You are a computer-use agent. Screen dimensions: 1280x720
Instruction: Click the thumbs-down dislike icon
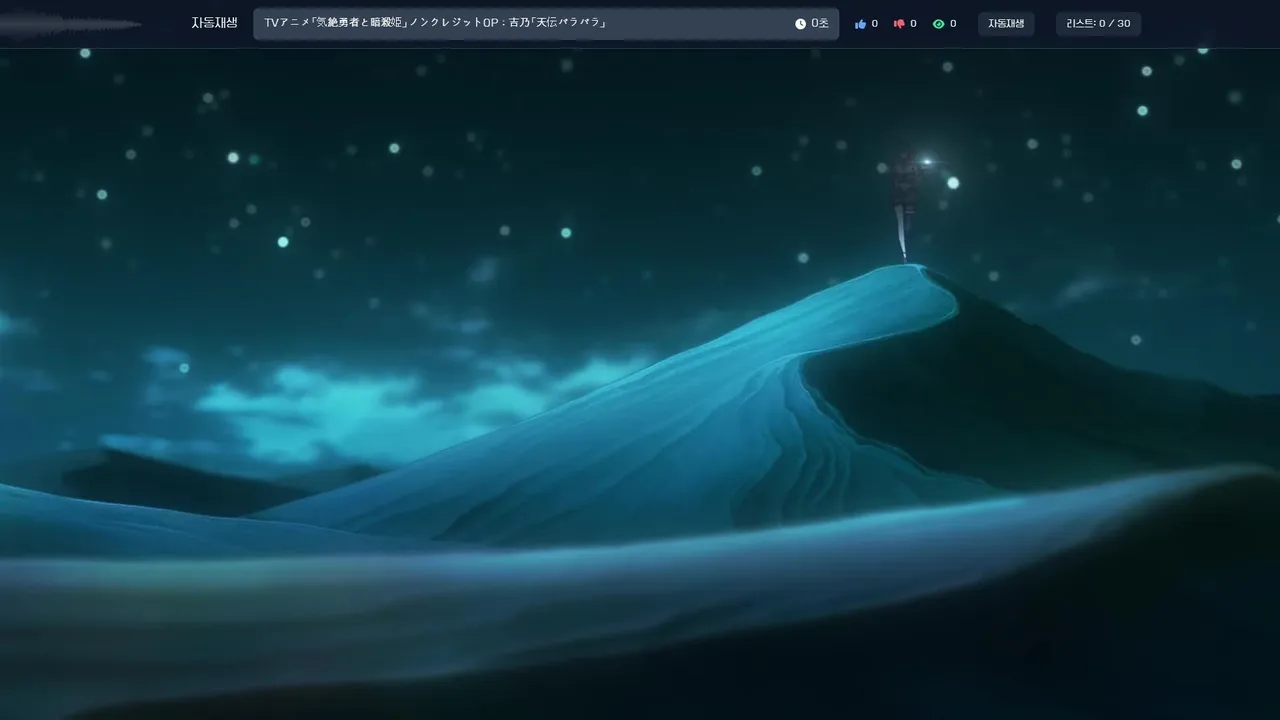(899, 24)
